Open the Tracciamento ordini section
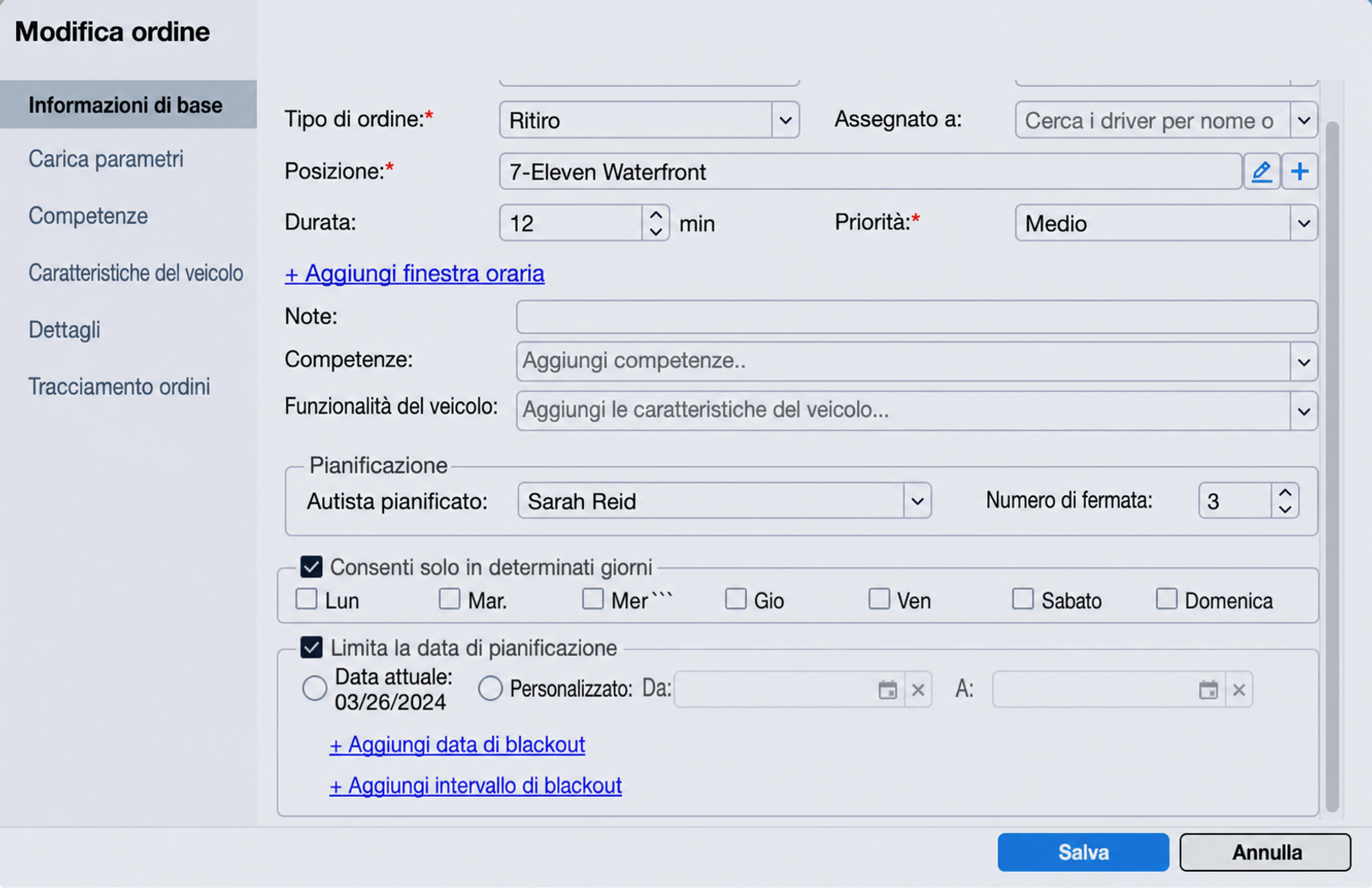Image resolution: width=1372 pixels, height=888 pixels. (119, 386)
